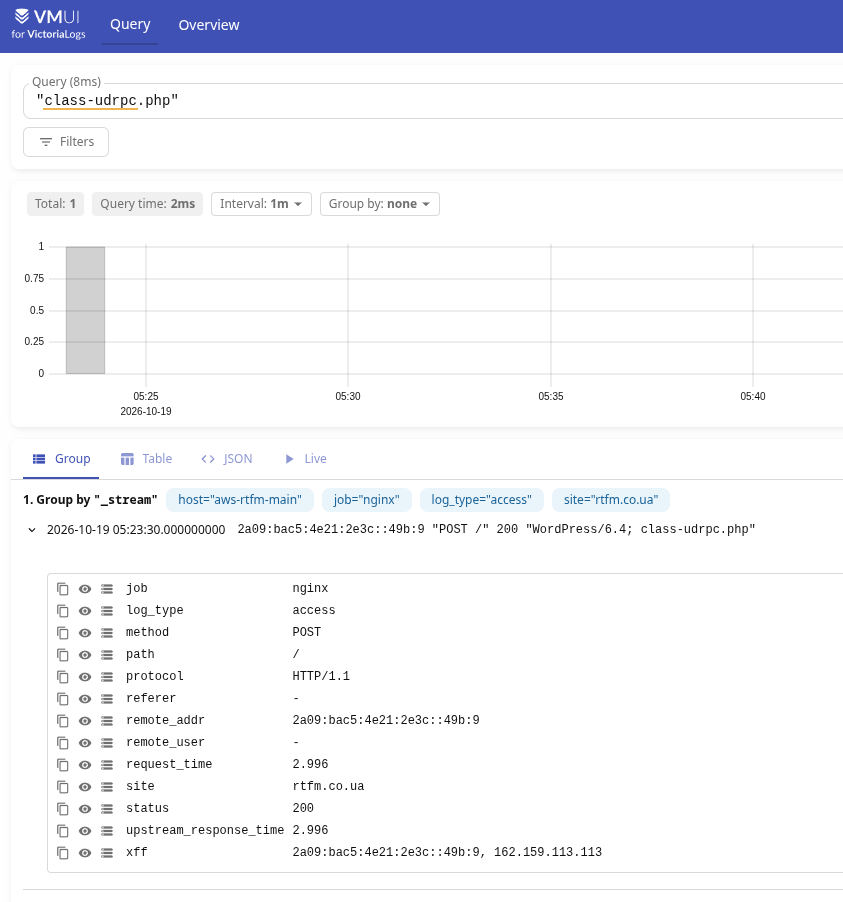Toggle eye icon for path field

(85, 655)
